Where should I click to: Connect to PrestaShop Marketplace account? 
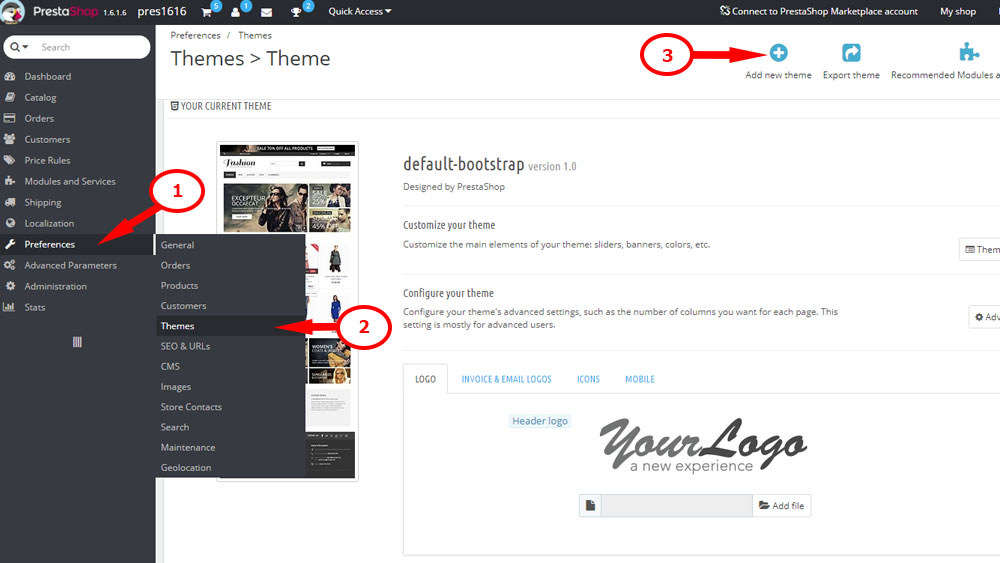pyautogui.click(x=819, y=11)
